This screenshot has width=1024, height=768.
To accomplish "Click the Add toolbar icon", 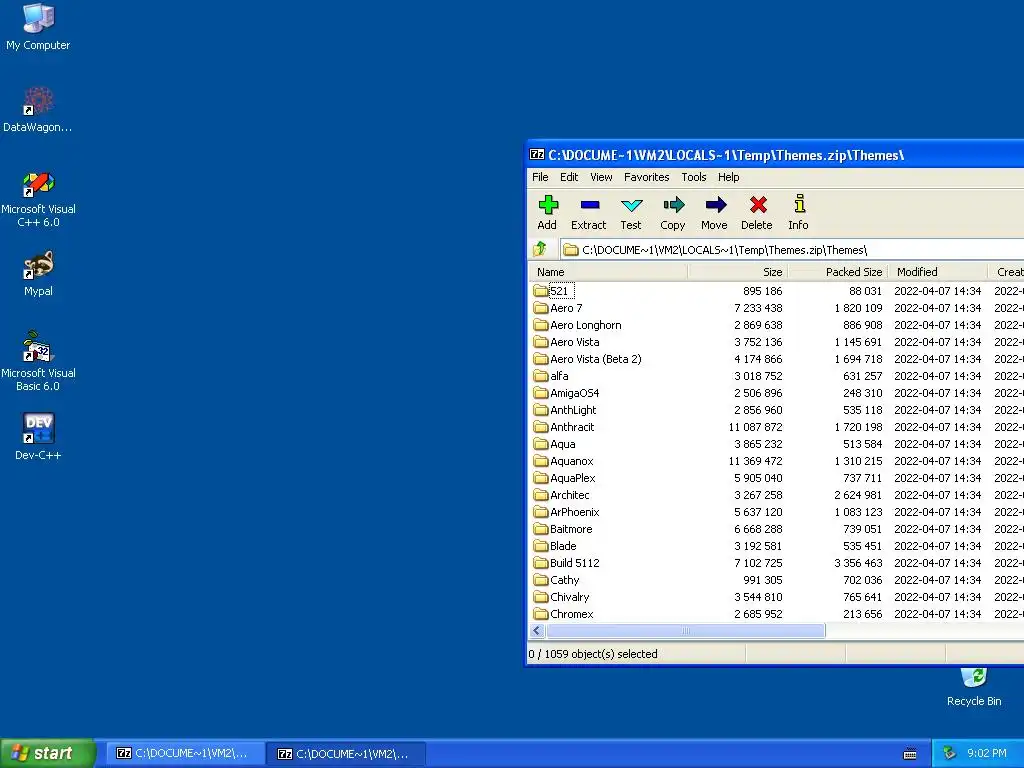I will pyautogui.click(x=547, y=213).
